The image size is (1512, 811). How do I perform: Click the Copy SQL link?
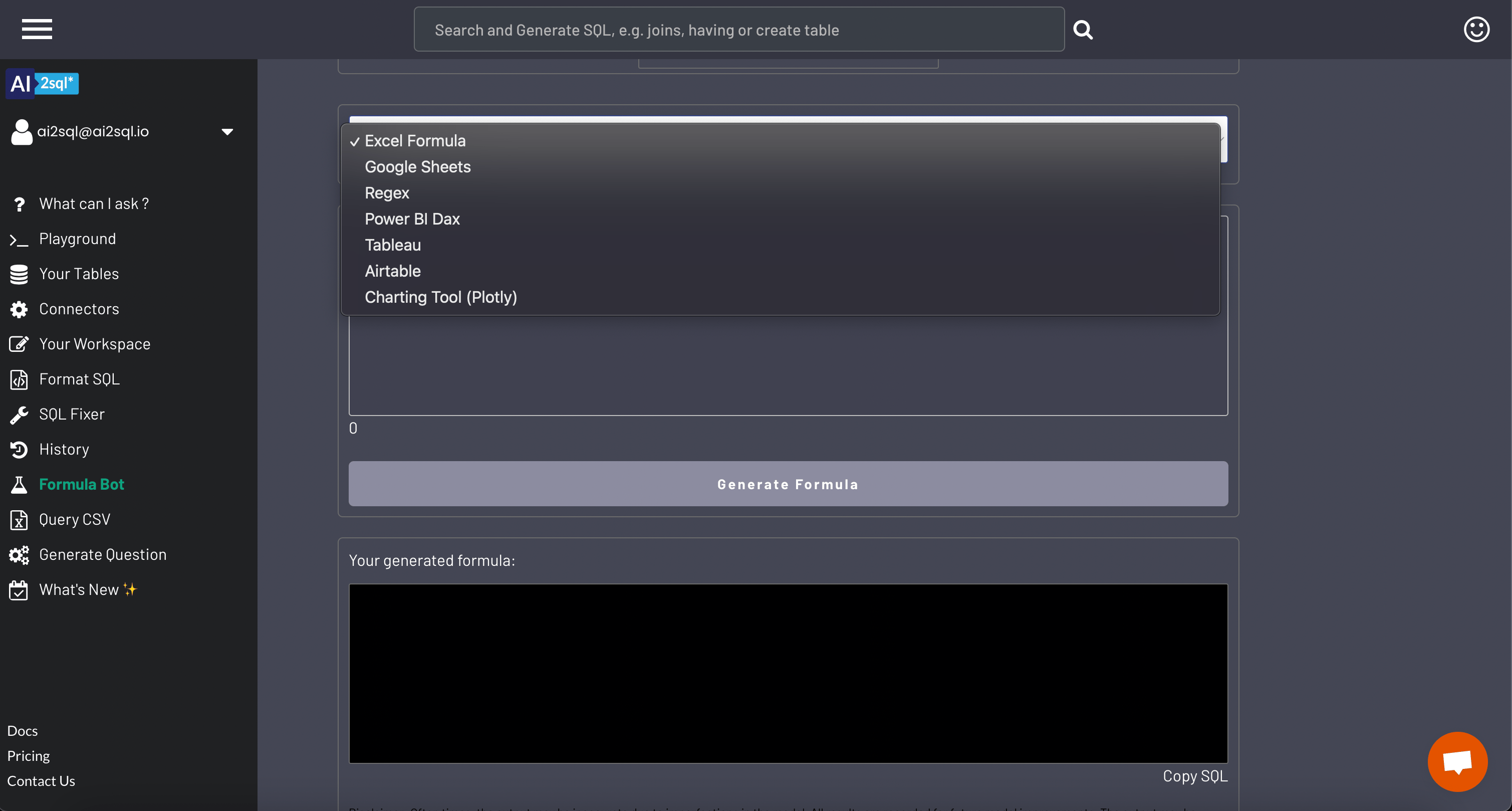pyautogui.click(x=1195, y=776)
